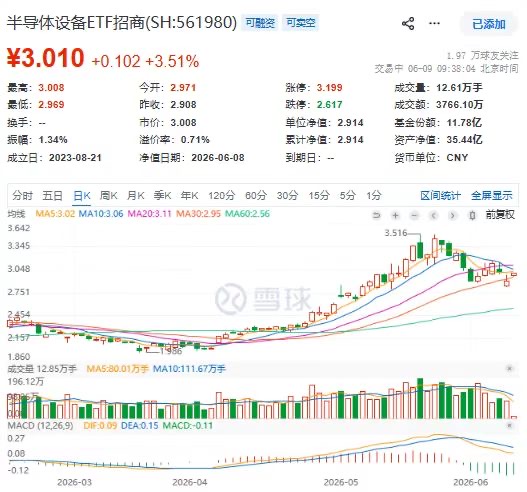Screen dimensions: 527x492
Task: Click the MA10:3.06 moving average label
Action: point(101,214)
